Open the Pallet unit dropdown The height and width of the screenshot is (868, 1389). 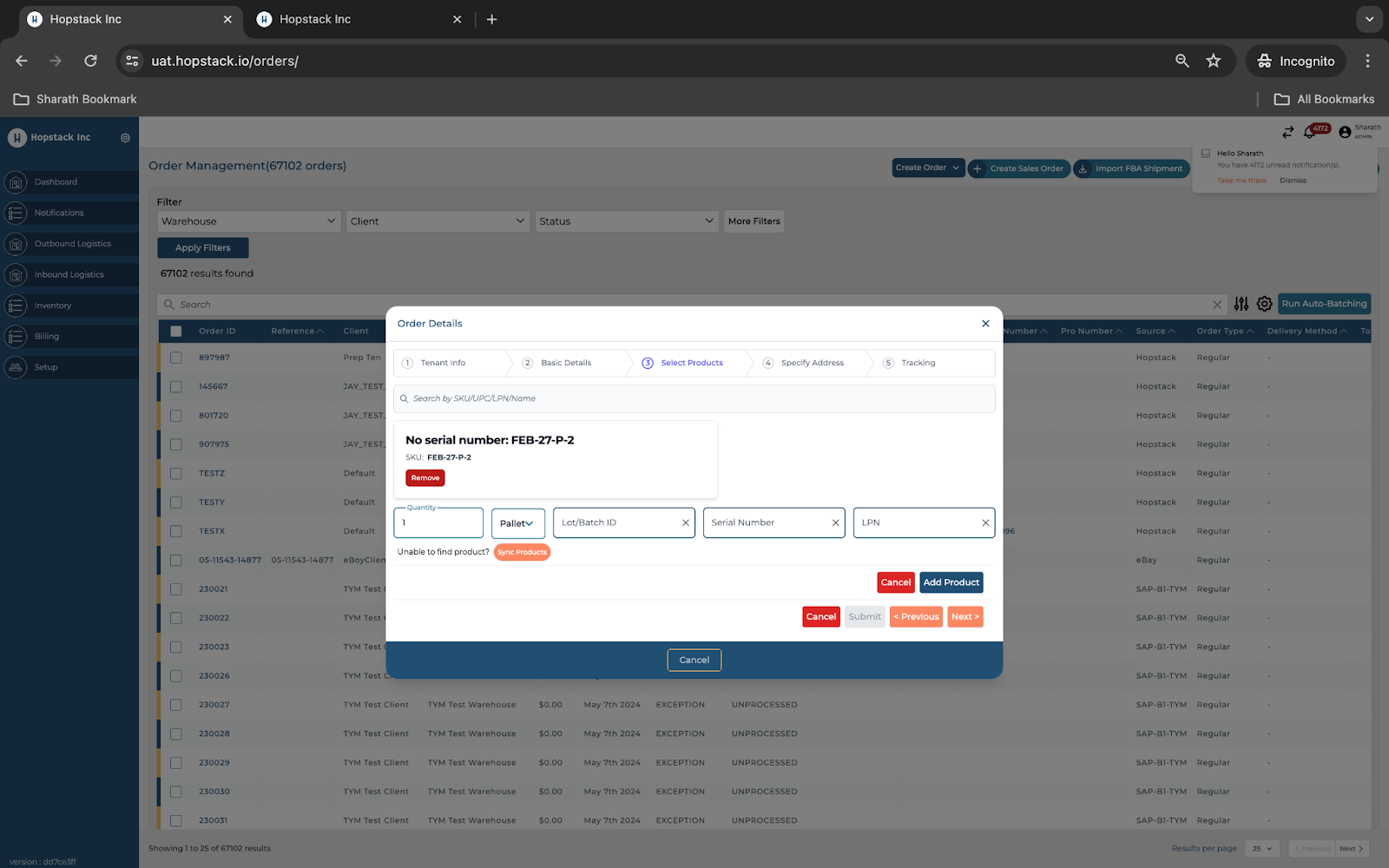click(x=517, y=523)
